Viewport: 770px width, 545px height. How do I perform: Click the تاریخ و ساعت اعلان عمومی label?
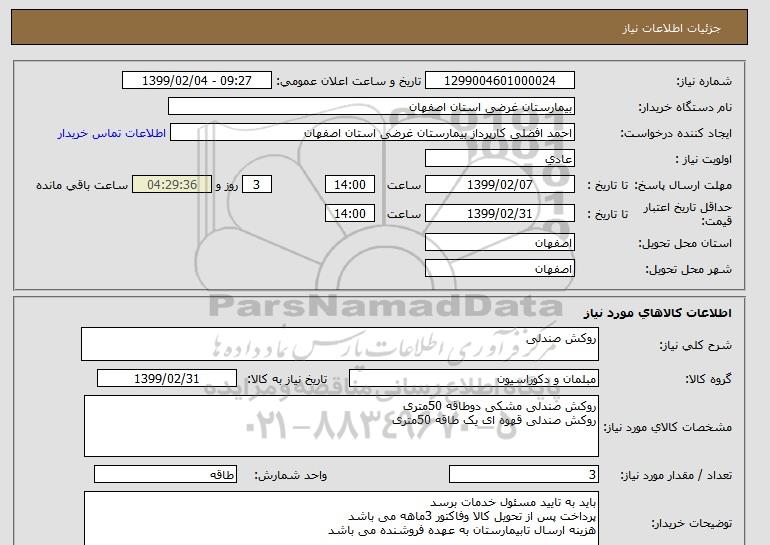[x=349, y=82]
